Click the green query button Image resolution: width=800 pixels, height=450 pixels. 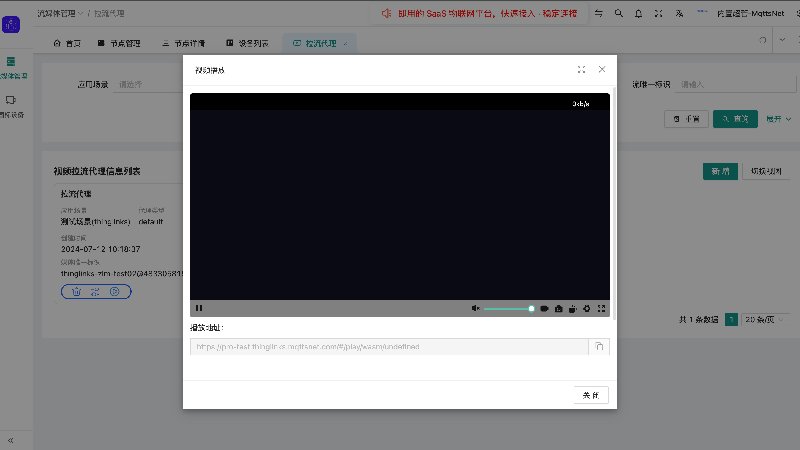point(735,119)
